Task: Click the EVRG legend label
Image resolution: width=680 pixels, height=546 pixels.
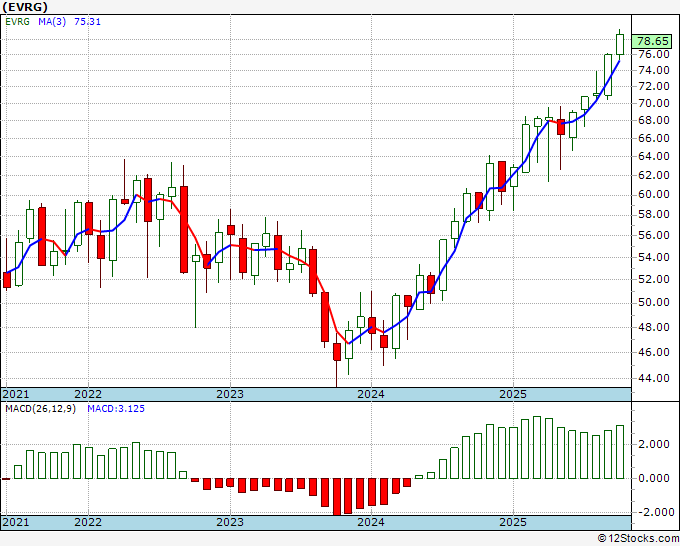Action: [17, 21]
